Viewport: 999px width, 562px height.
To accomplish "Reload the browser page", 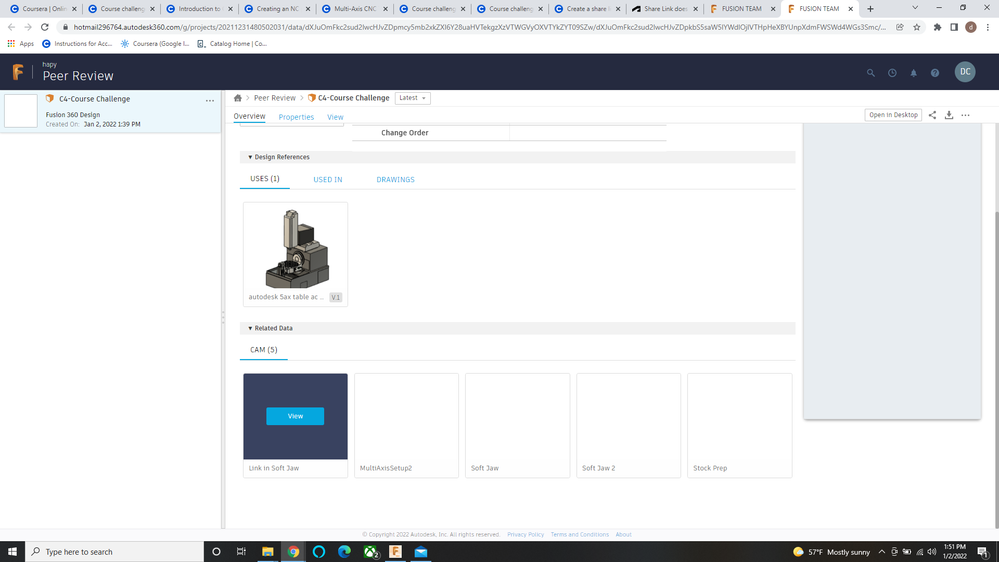I will [x=45, y=27].
